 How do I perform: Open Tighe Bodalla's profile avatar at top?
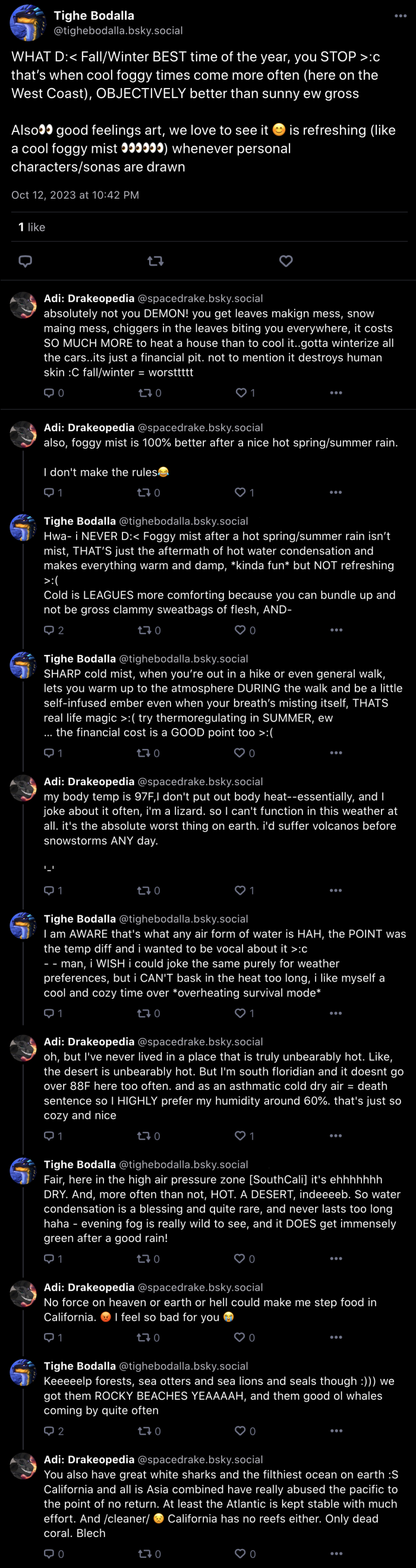(27, 23)
